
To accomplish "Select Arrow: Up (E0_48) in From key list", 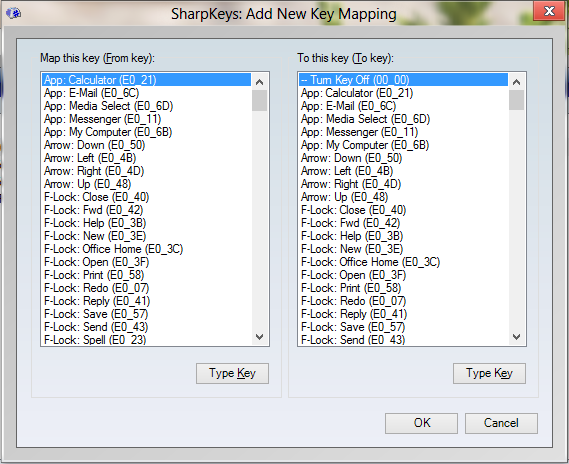I will point(147,184).
